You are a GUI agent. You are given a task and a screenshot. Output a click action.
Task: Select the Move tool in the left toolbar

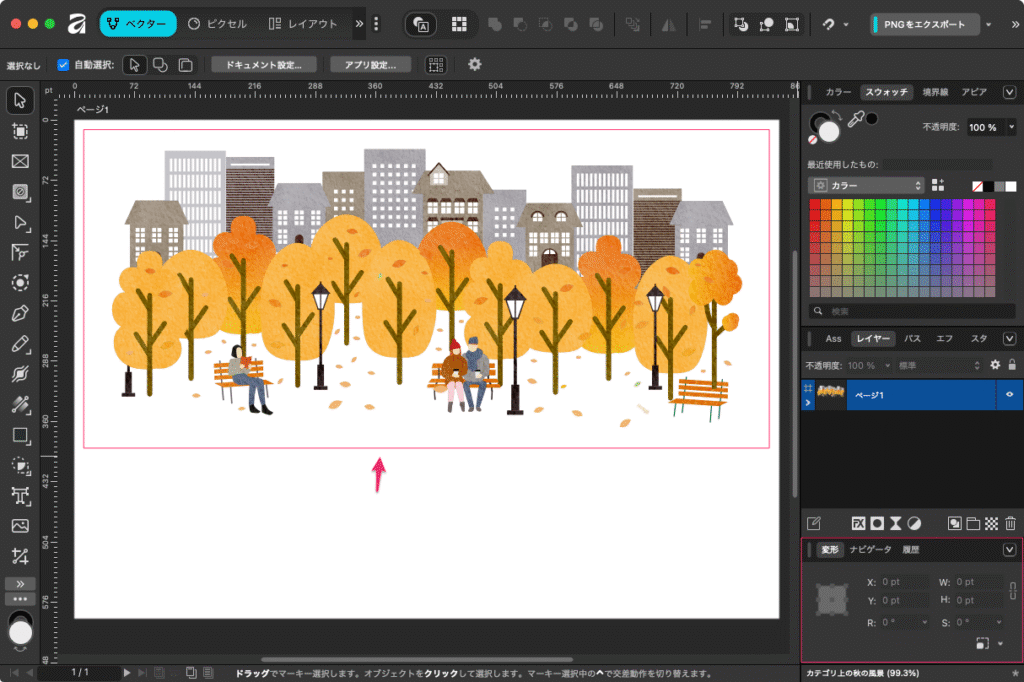point(20,100)
